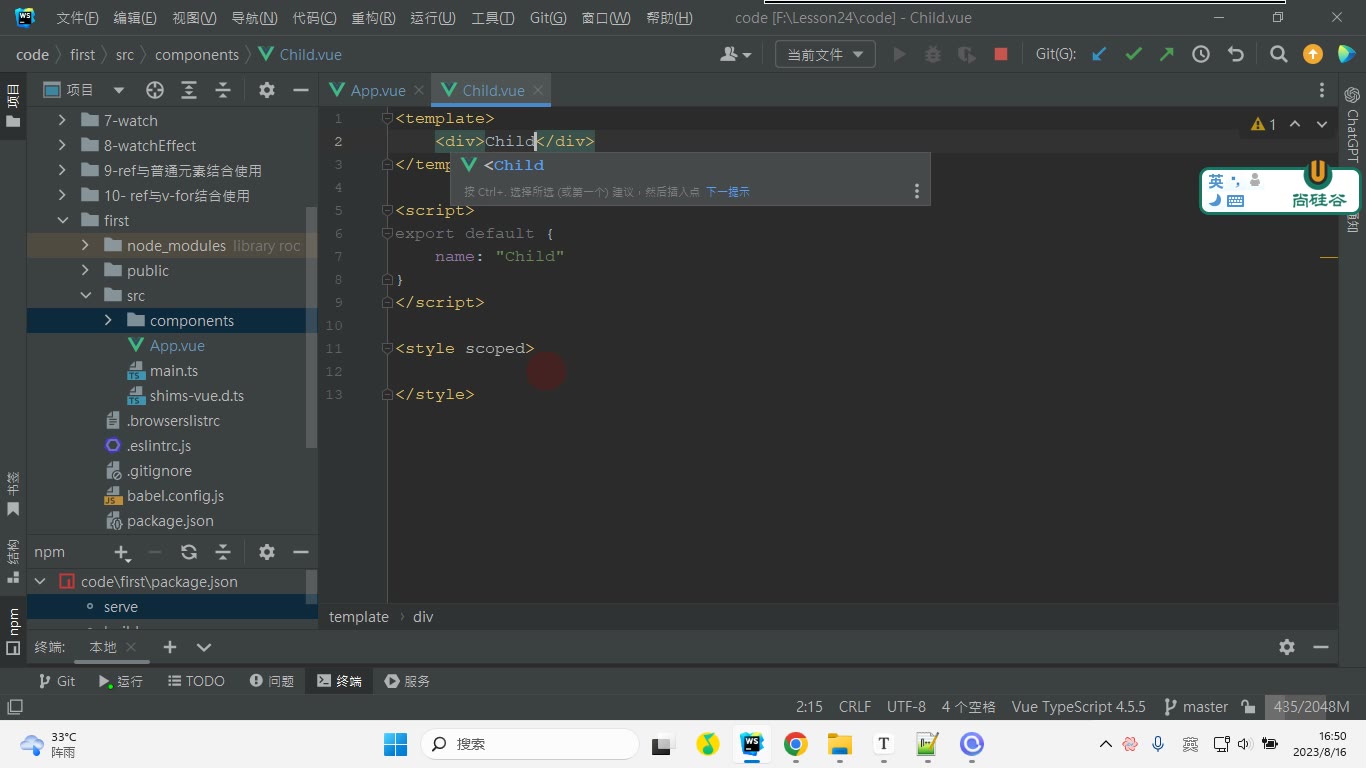Viewport: 1366px width, 768px height.
Task: Run the current file with the green play icon
Action: pos(899,55)
